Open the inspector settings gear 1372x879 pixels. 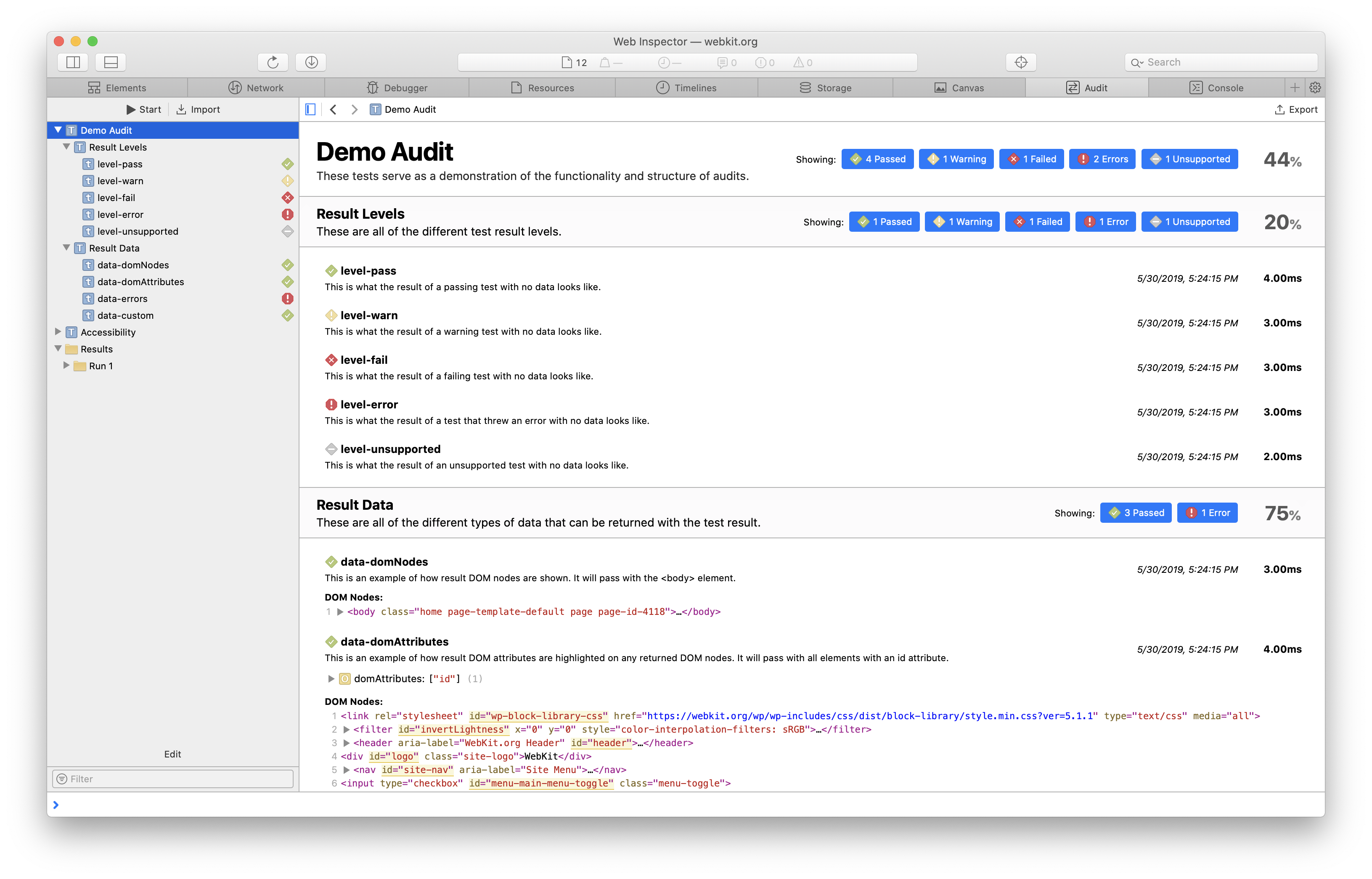[x=1315, y=87]
